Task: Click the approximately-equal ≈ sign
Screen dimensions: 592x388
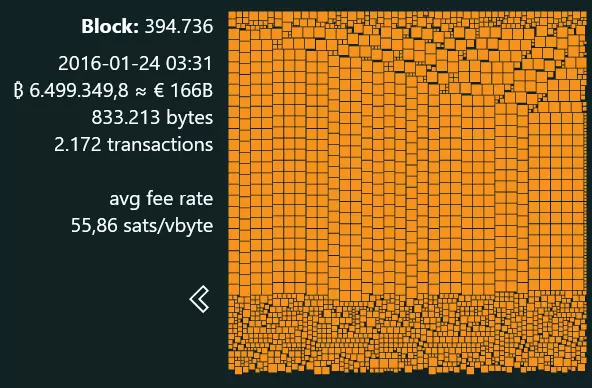Action: 141,91
